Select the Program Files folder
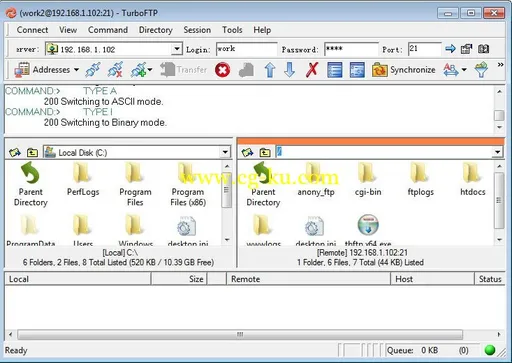The image size is (512, 363). pyautogui.click(x=135, y=184)
